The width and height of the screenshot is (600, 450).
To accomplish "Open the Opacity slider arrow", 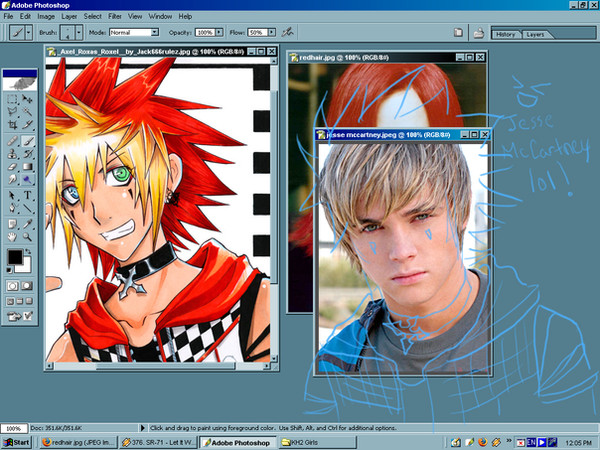I will (x=219, y=33).
